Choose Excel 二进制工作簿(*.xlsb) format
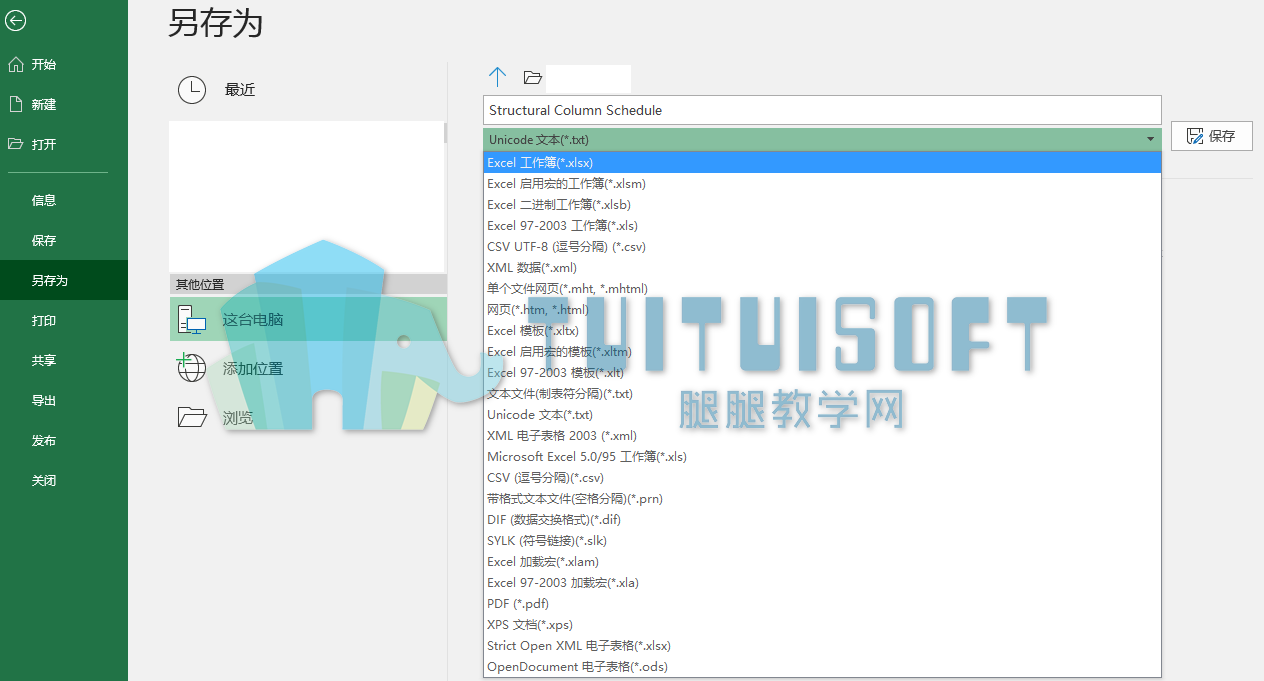1264x681 pixels. (x=822, y=204)
